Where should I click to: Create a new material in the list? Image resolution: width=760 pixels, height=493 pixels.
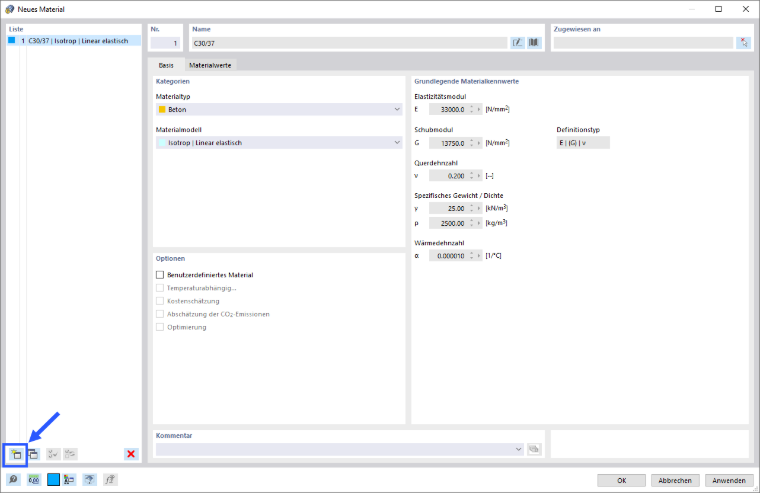pyautogui.click(x=16, y=454)
